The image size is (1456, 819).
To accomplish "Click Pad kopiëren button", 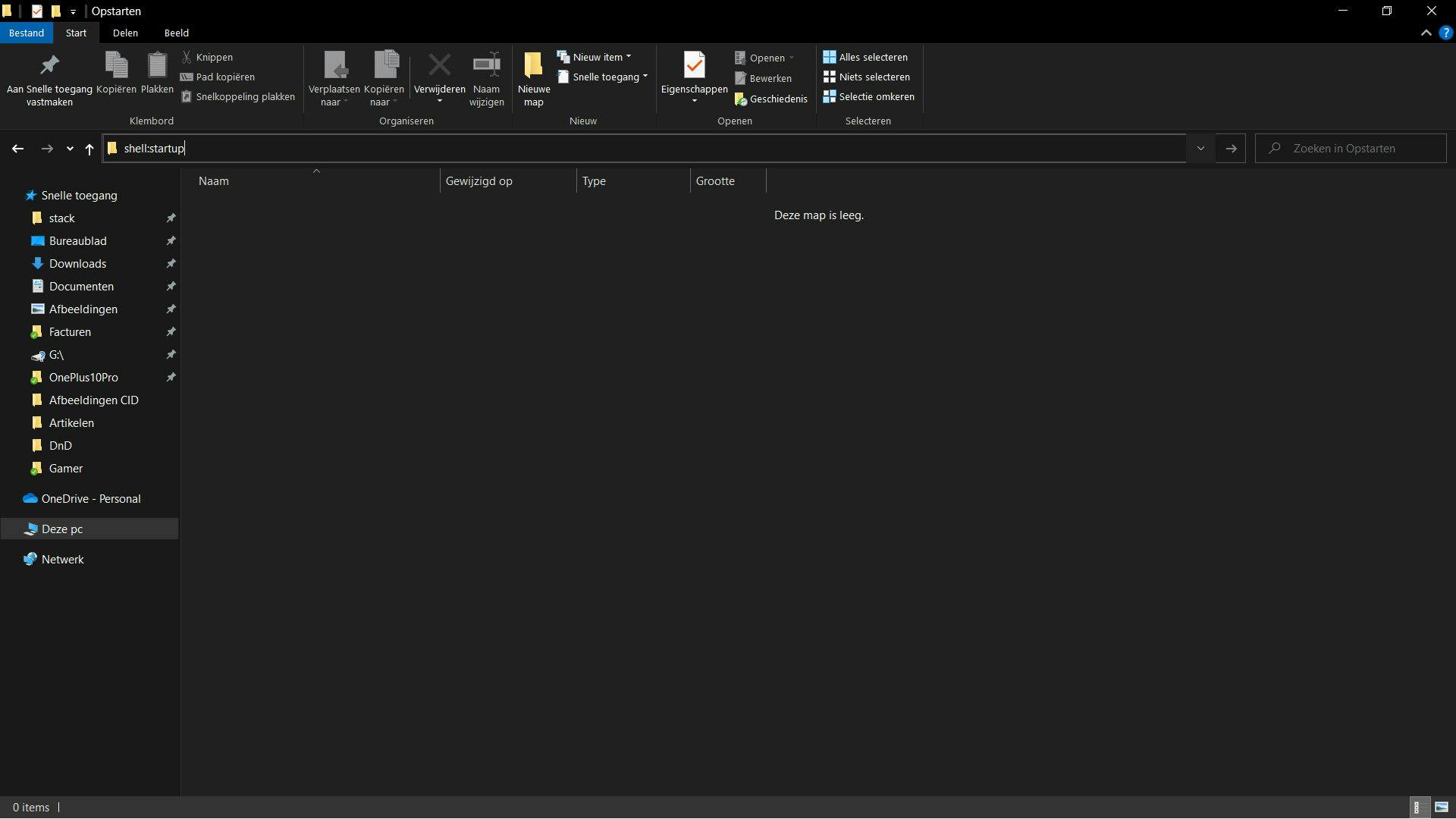I will click(218, 77).
